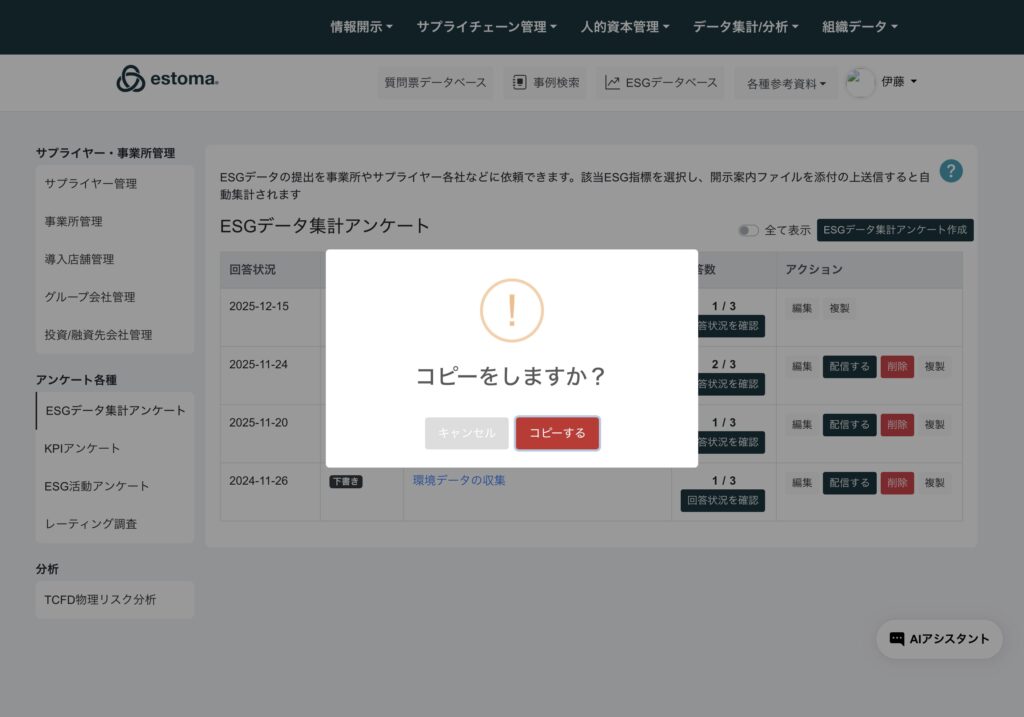
Task: Expand the 情報開示 dropdown menu
Action: pyautogui.click(x=361, y=27)
